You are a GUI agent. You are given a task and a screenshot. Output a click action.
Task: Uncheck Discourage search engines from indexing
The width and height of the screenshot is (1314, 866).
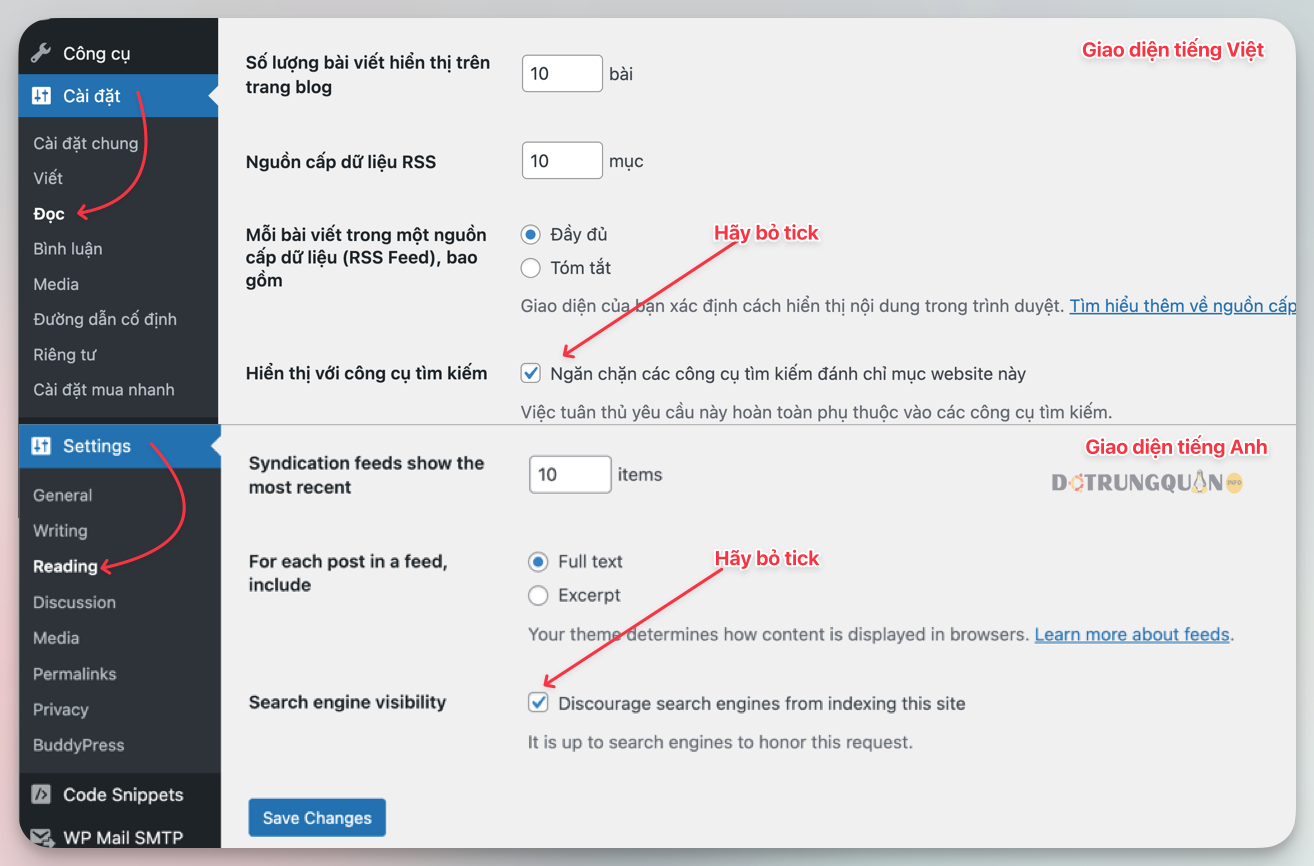[538, 703]
